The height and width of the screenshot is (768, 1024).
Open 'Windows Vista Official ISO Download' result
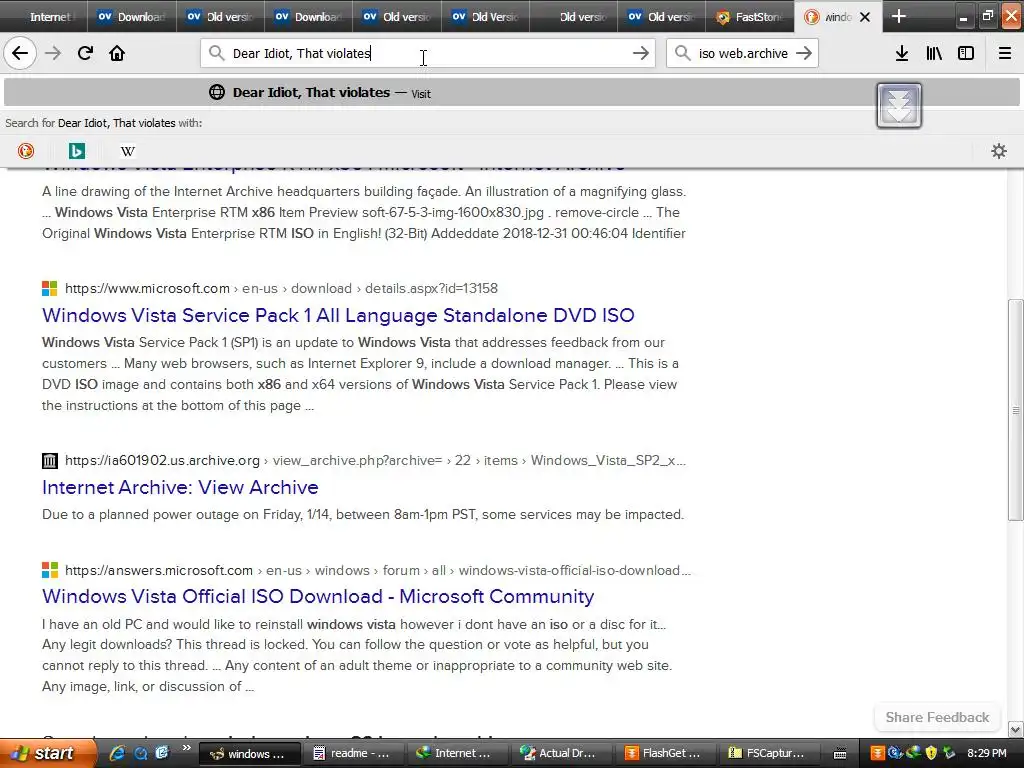318,596
